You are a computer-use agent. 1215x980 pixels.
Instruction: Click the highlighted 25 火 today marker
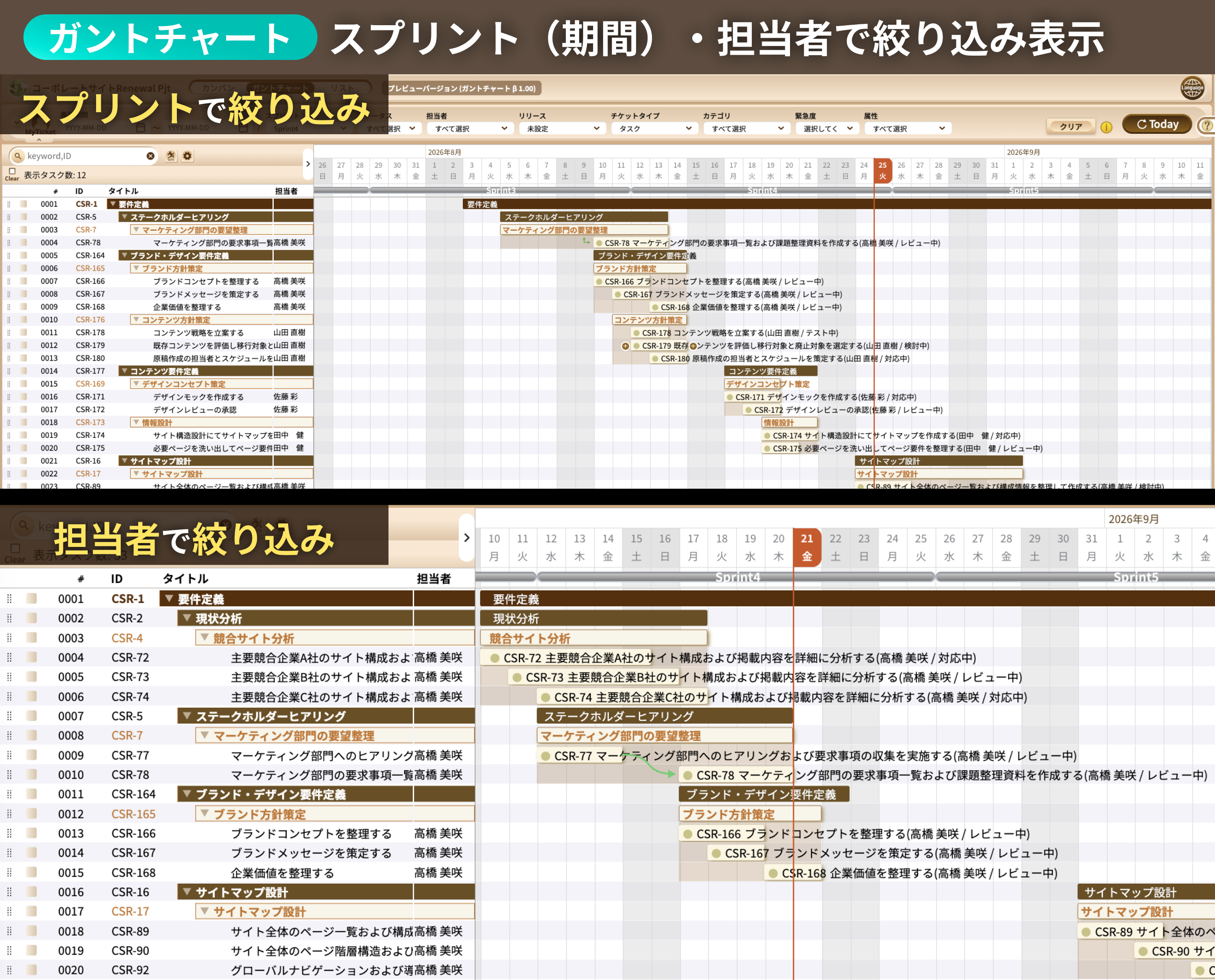tap(883, 170)
